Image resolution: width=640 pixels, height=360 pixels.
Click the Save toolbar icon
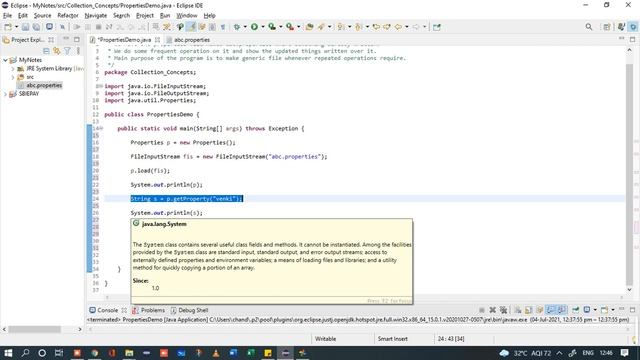click(25, 27)
